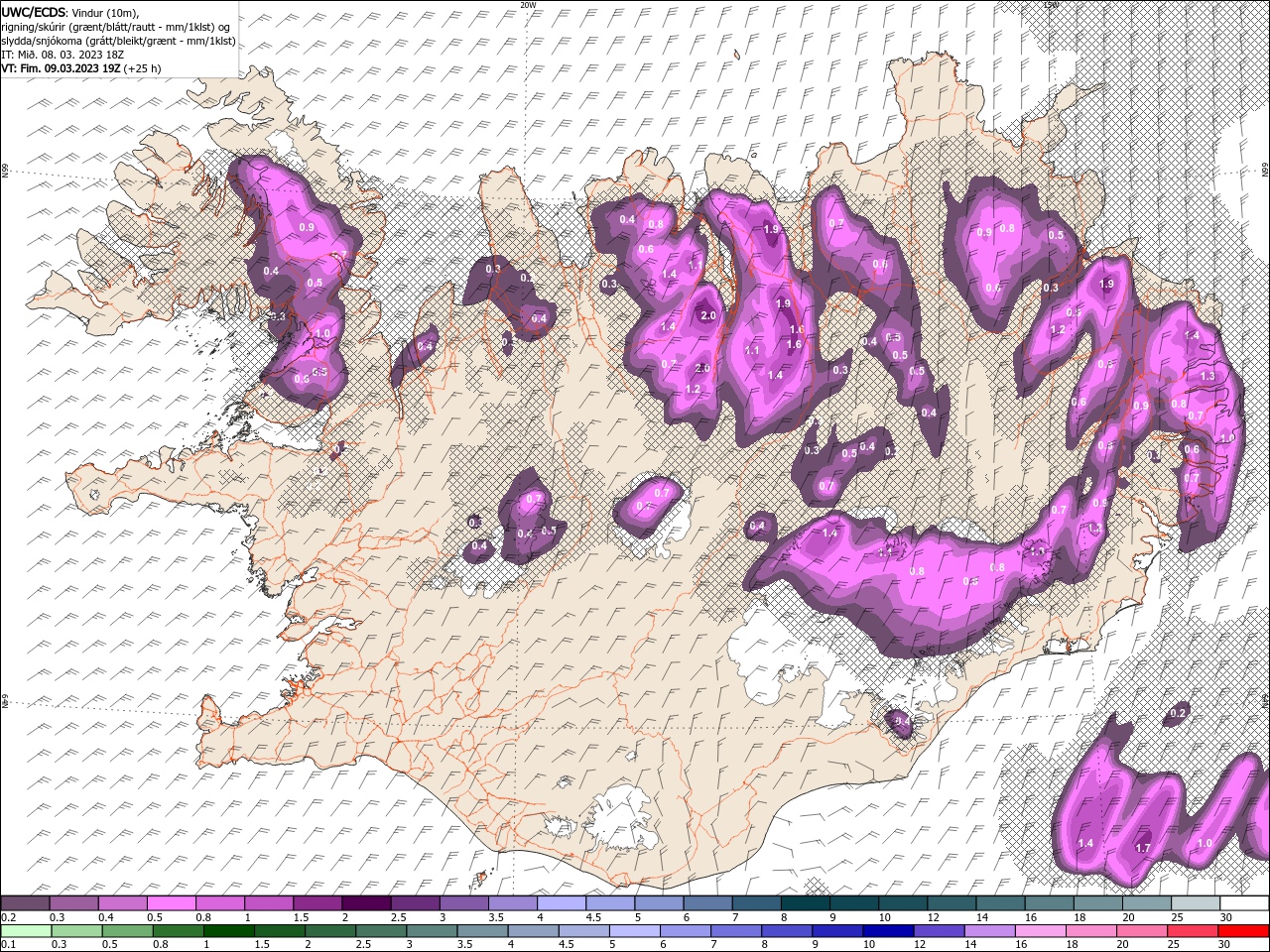This screenshot has width=1270, height=952.
Task: Pick darkest purple top swatch between 2 and 2.5
Action: (365, 902)
